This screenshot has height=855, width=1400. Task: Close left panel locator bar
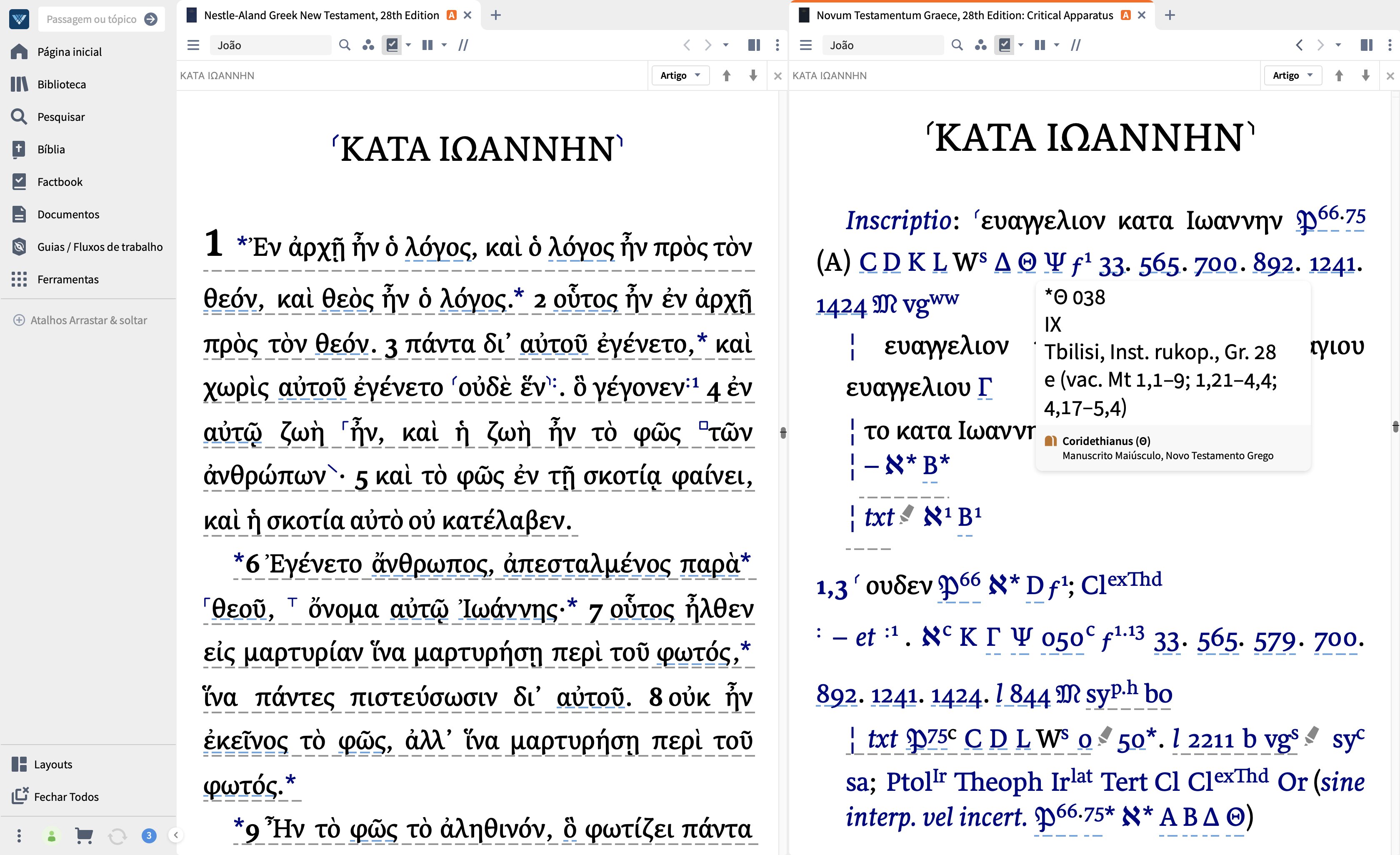pyautogui.click(x=778, y=75)
